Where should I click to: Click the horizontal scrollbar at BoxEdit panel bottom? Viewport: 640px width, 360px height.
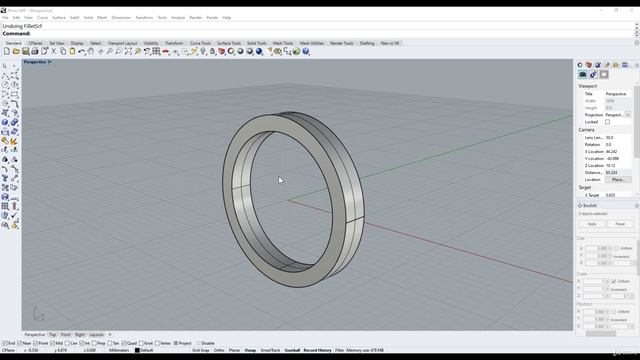coord(601,334)
